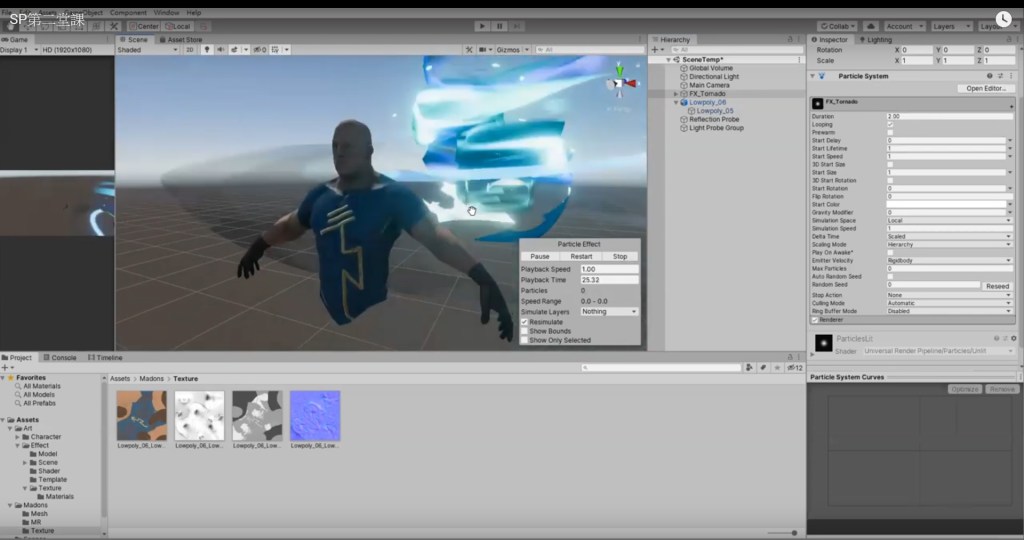Toggle scene audio speaker icon
The height and width of the screenshot is (540, 1024).
point(220,49)
